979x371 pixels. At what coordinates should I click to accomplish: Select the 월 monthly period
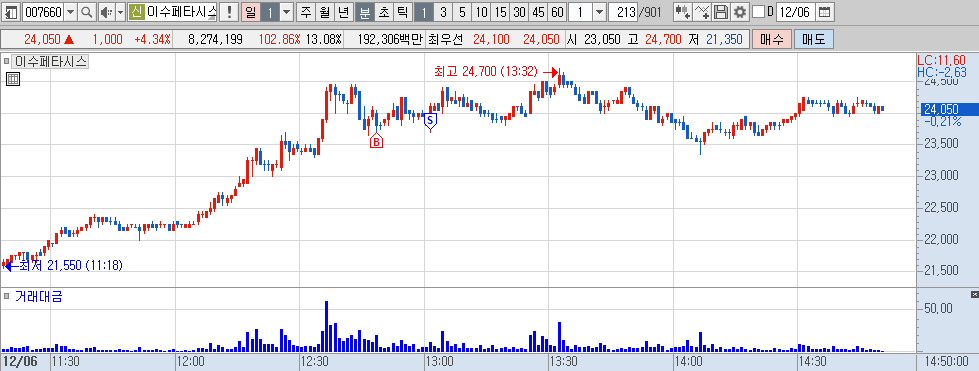tap(324, 12)
